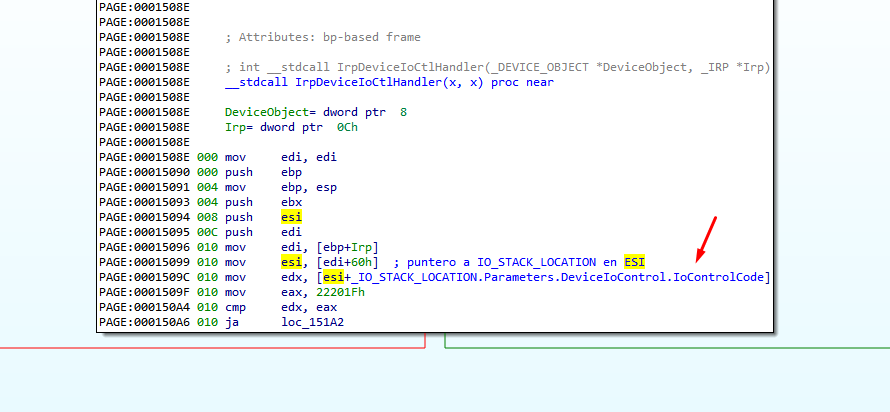Click the 'Irp= dword ptr 0Ch' definition
The height and width of the screenshot is (412, 890).
pyautogui.click(x=291, y=127)
